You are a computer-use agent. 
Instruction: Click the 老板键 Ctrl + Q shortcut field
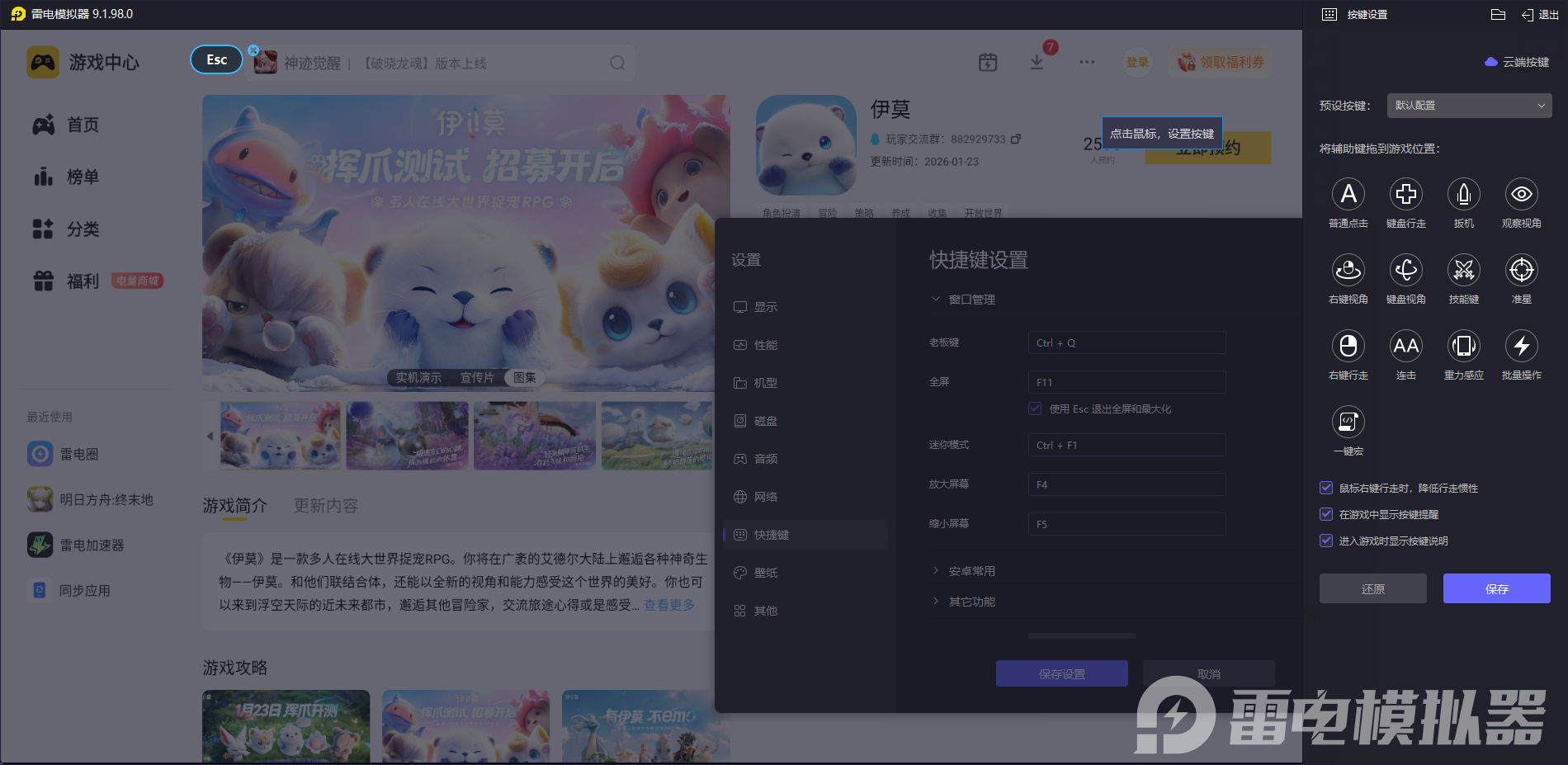pos(1127,342)
